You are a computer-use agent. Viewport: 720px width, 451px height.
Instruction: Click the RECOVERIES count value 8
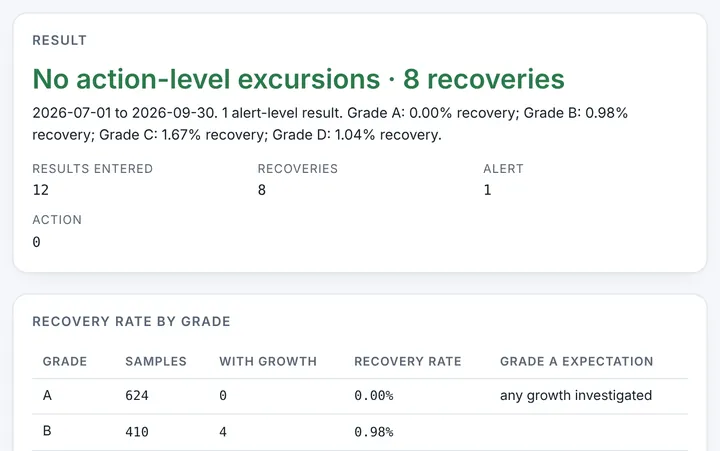coord(262,190)
